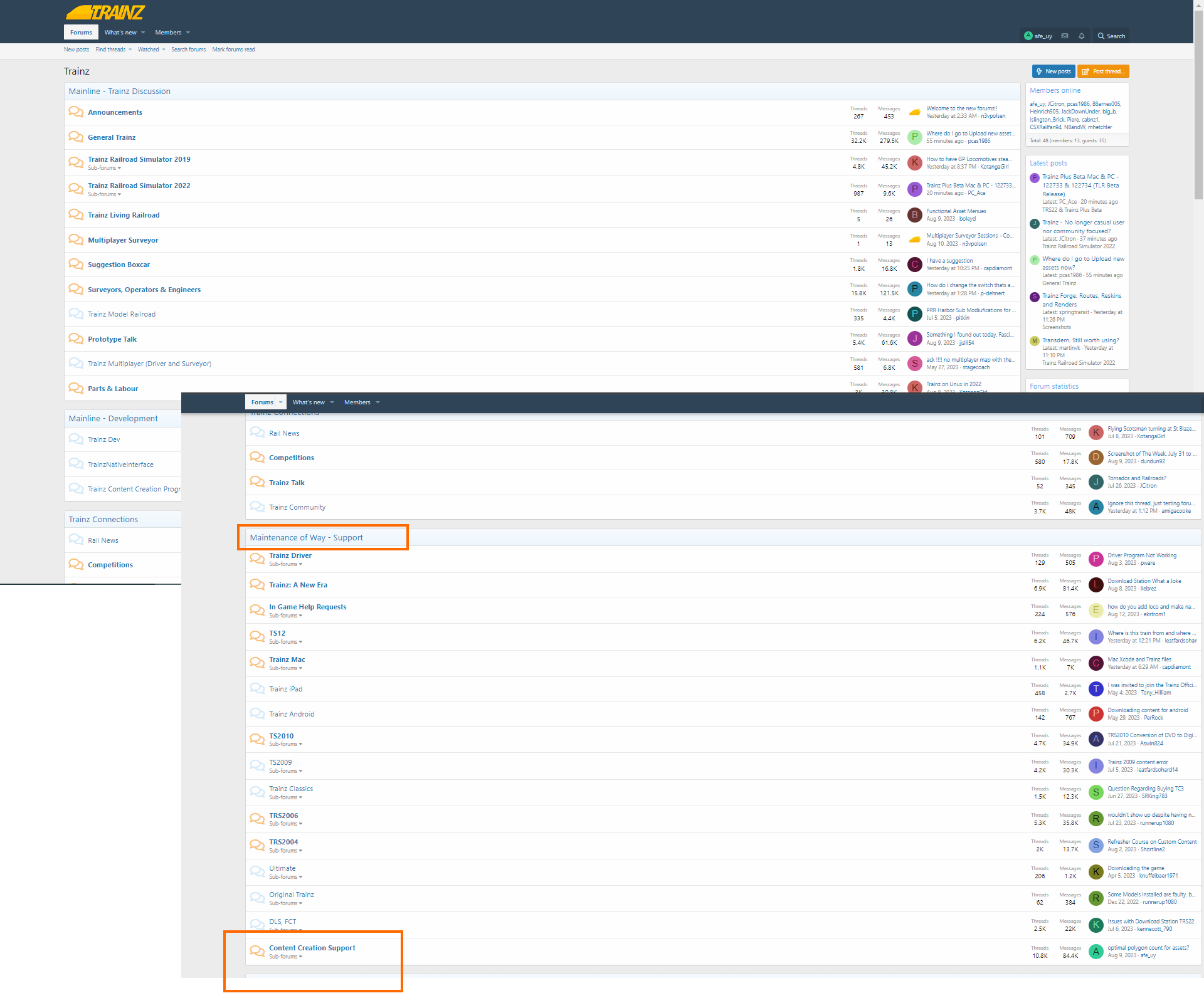Click the General Trainz forum bubble icon
This screenshot has width=1204, height=1003.
76,137
